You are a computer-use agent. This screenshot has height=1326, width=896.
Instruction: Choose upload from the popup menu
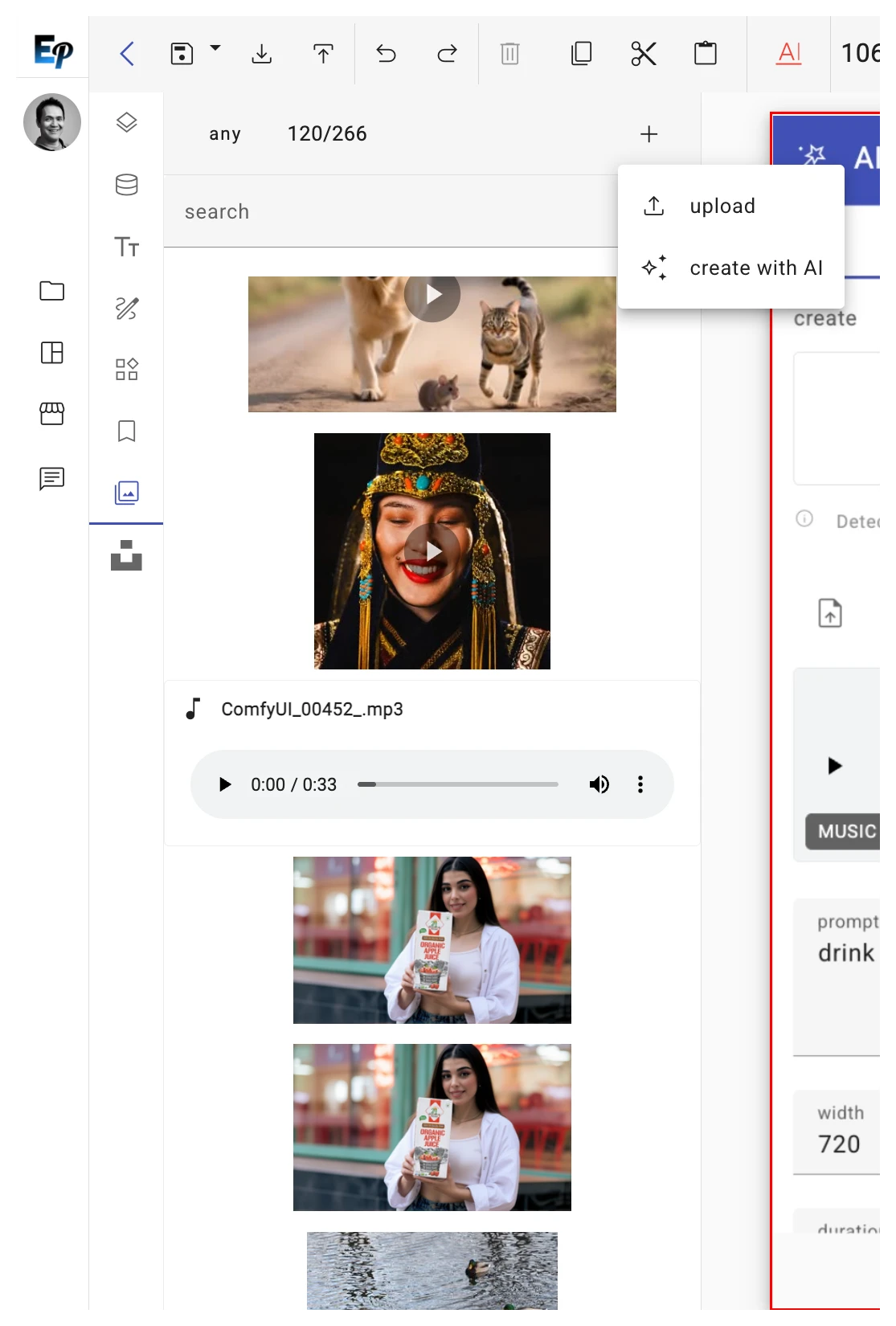click(731, 207)
